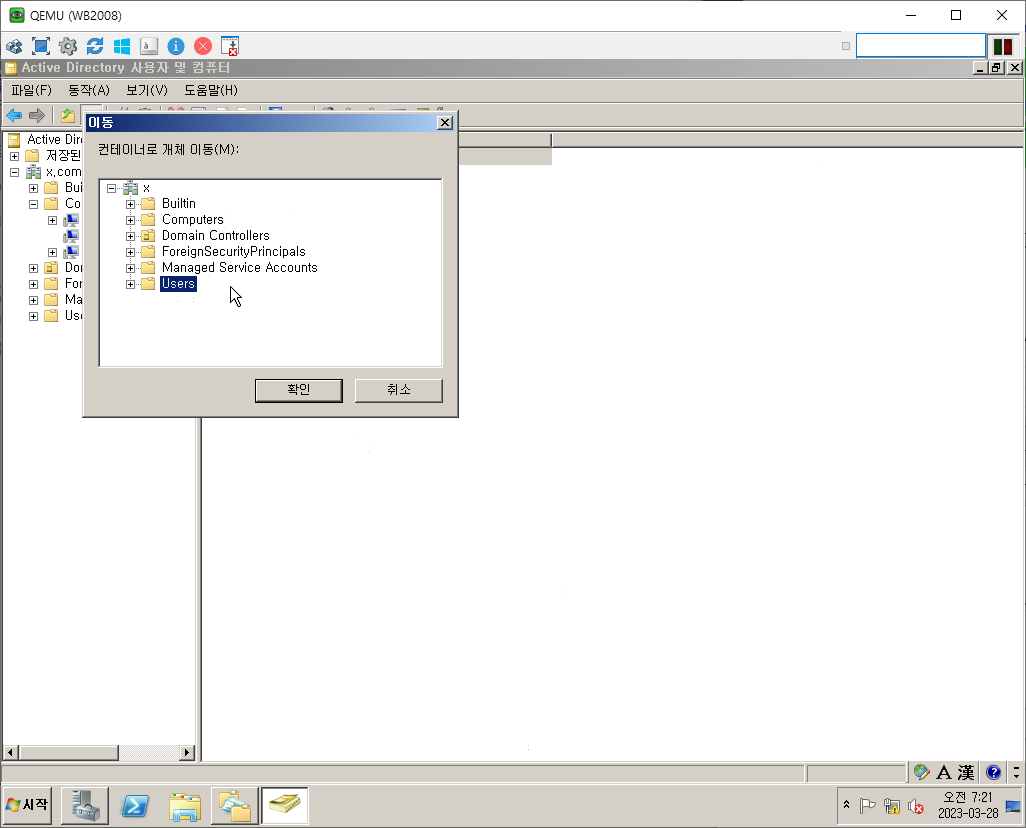
Task: Open the blue info icon in QEMU toolbar
Action: [176, 46]
